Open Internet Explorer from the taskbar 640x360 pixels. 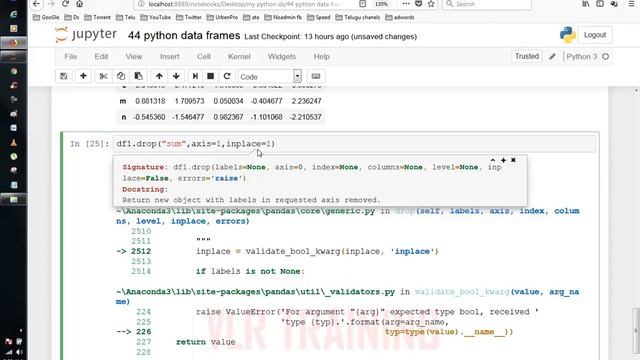(13, 14)
